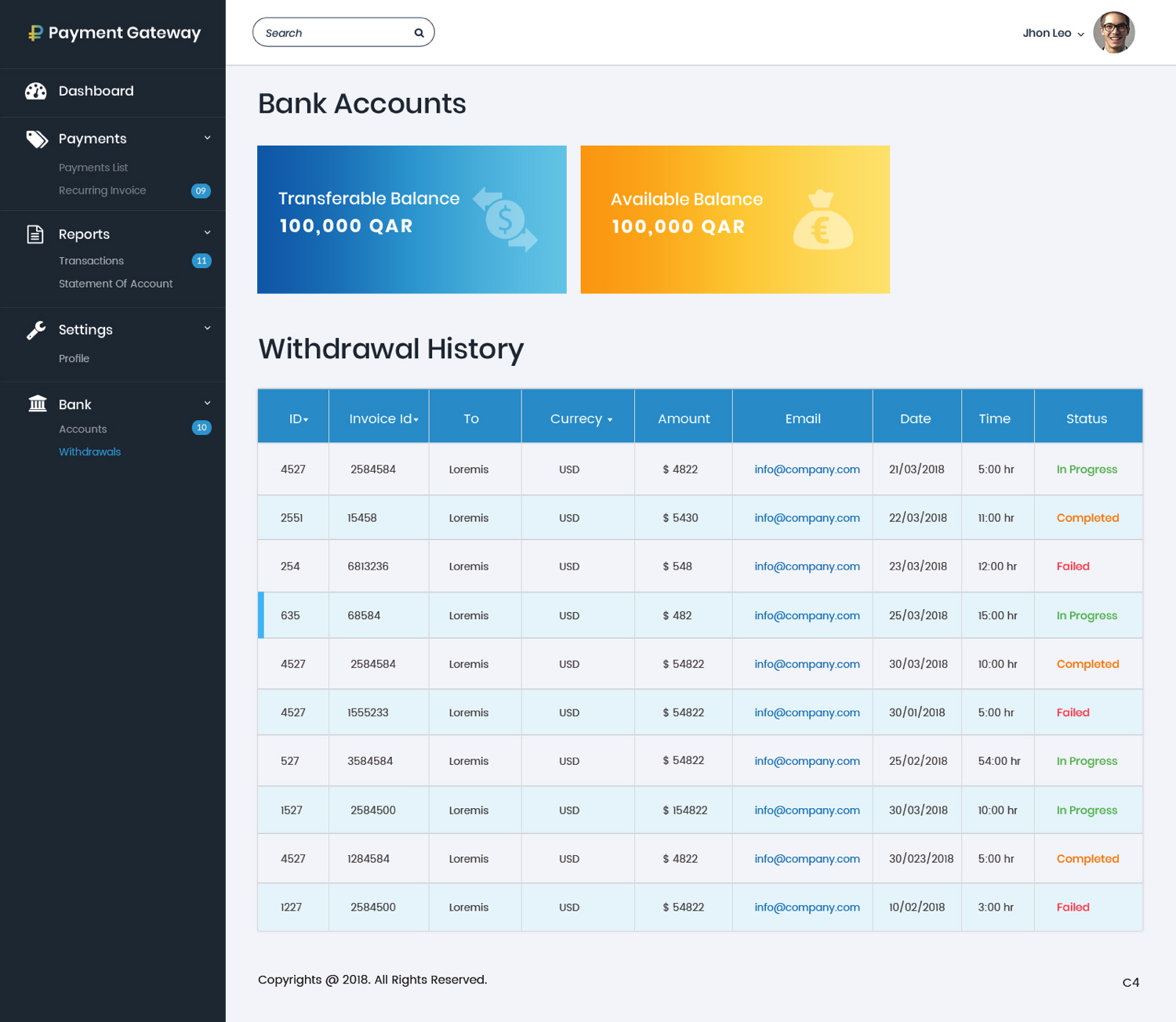The width and height of the screenshot is (1176, 1022).
Task: Open Recurring Invoice in the sidebar
Action: [102, 190]
